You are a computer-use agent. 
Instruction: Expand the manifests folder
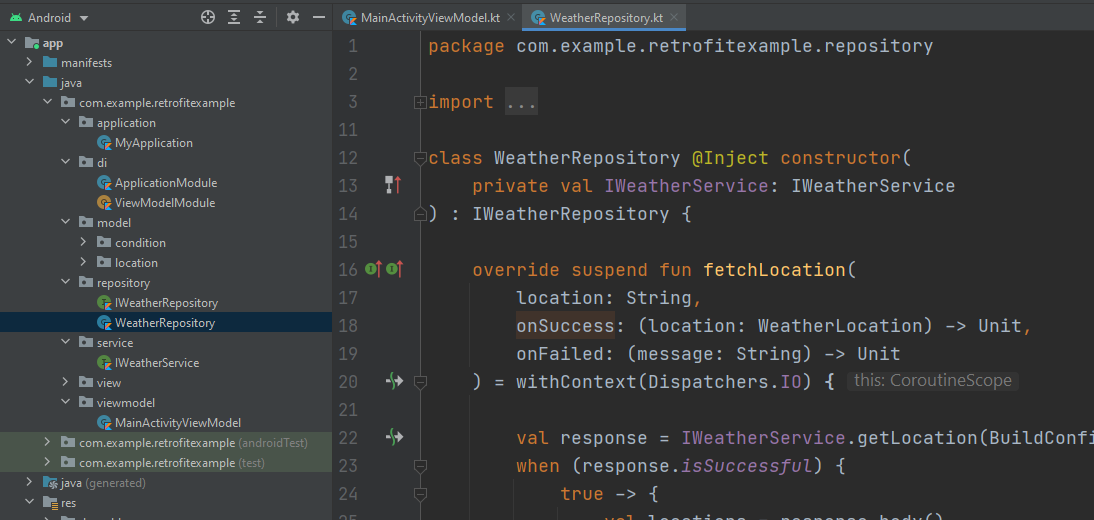pyautogui.click(x=29, y=62)
